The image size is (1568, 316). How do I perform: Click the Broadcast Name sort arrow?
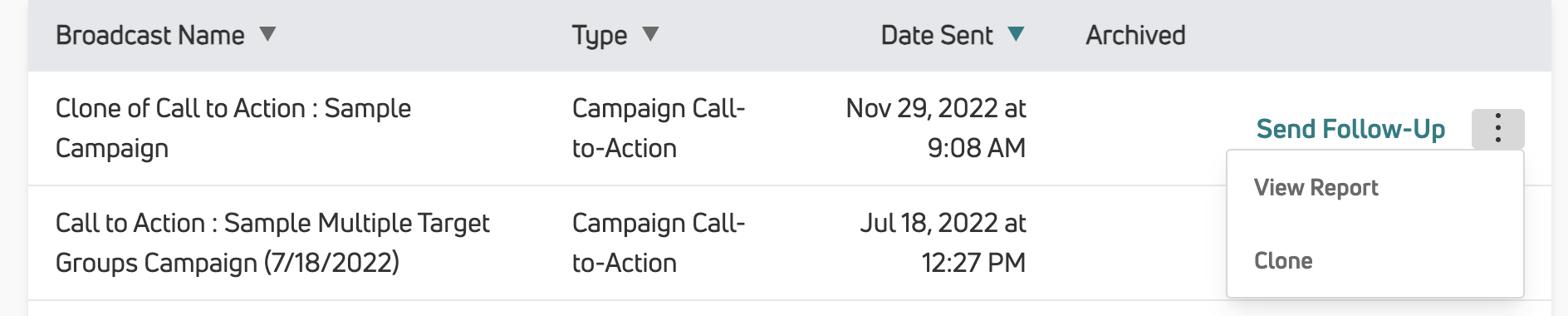pyautogui.click(x=267, y=34)
